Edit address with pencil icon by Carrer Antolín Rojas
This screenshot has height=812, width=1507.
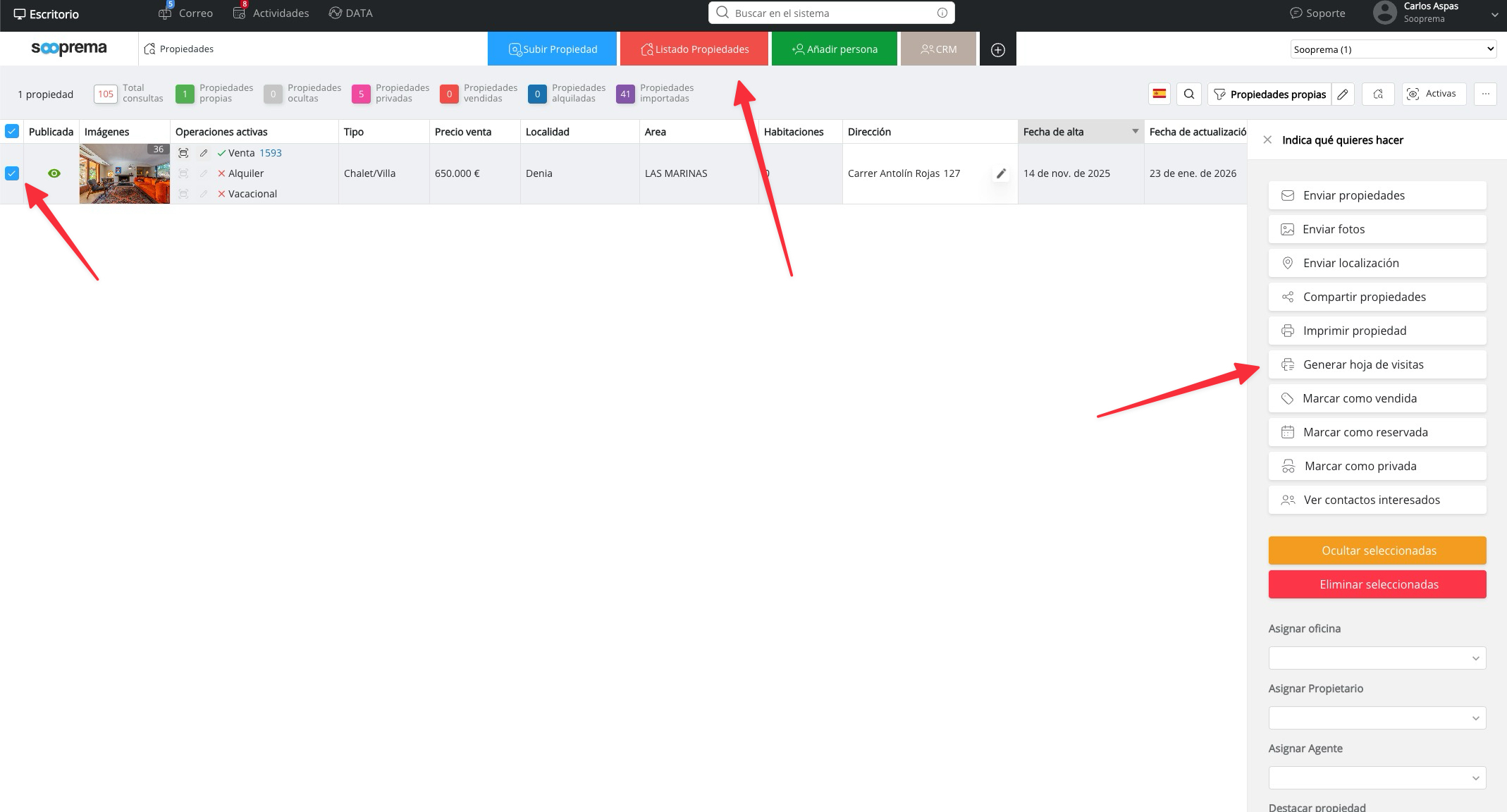(1000, 173)
